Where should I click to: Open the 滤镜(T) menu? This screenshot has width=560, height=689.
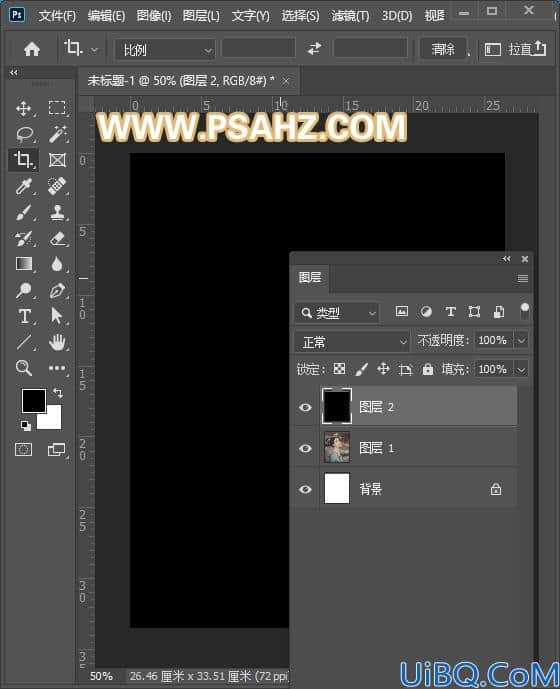click(350, 16)
